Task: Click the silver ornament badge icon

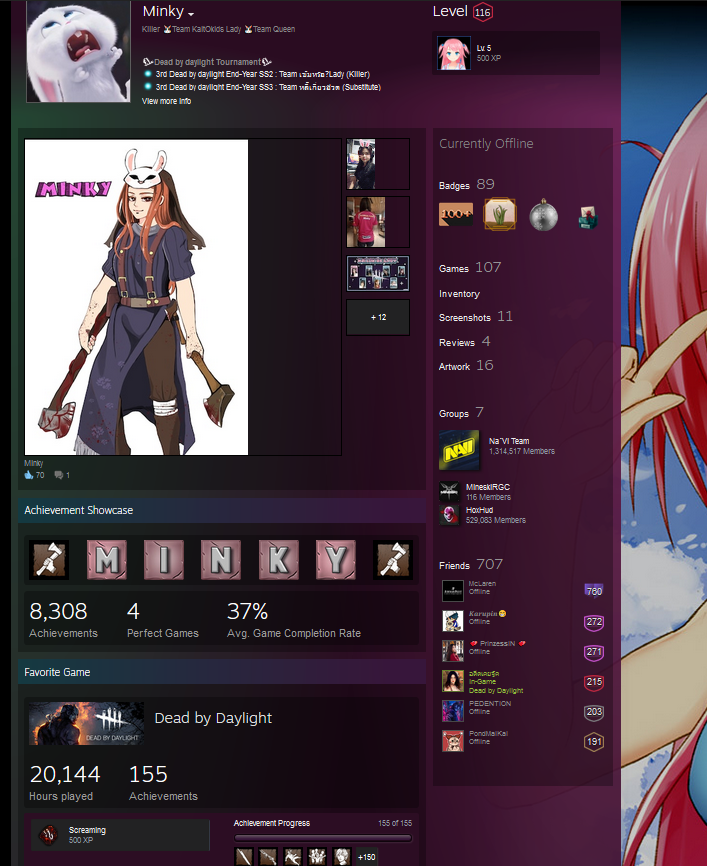Action: [544, 215]
